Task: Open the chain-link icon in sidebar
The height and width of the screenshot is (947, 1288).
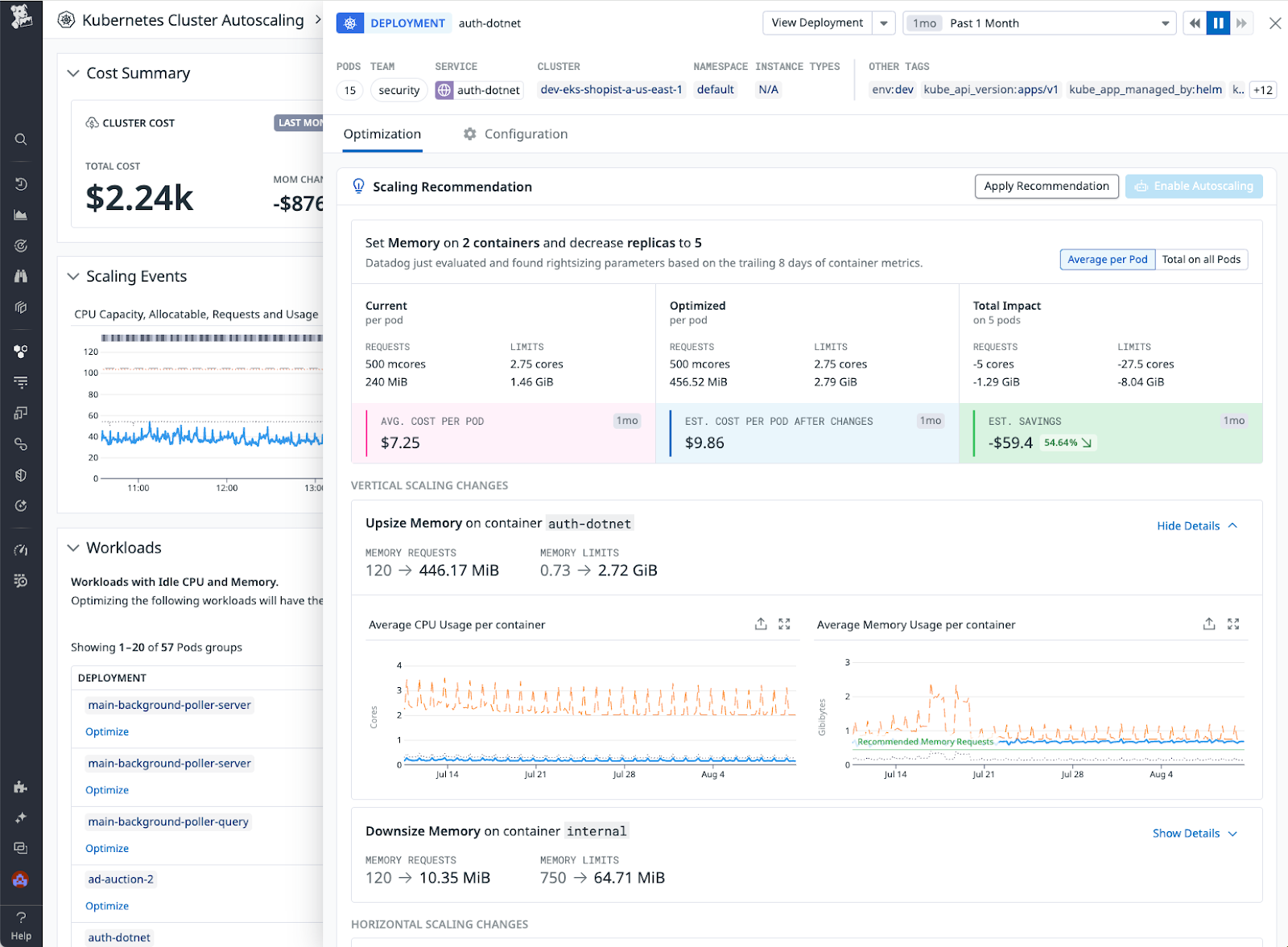Action: click(x=21, y=444)
